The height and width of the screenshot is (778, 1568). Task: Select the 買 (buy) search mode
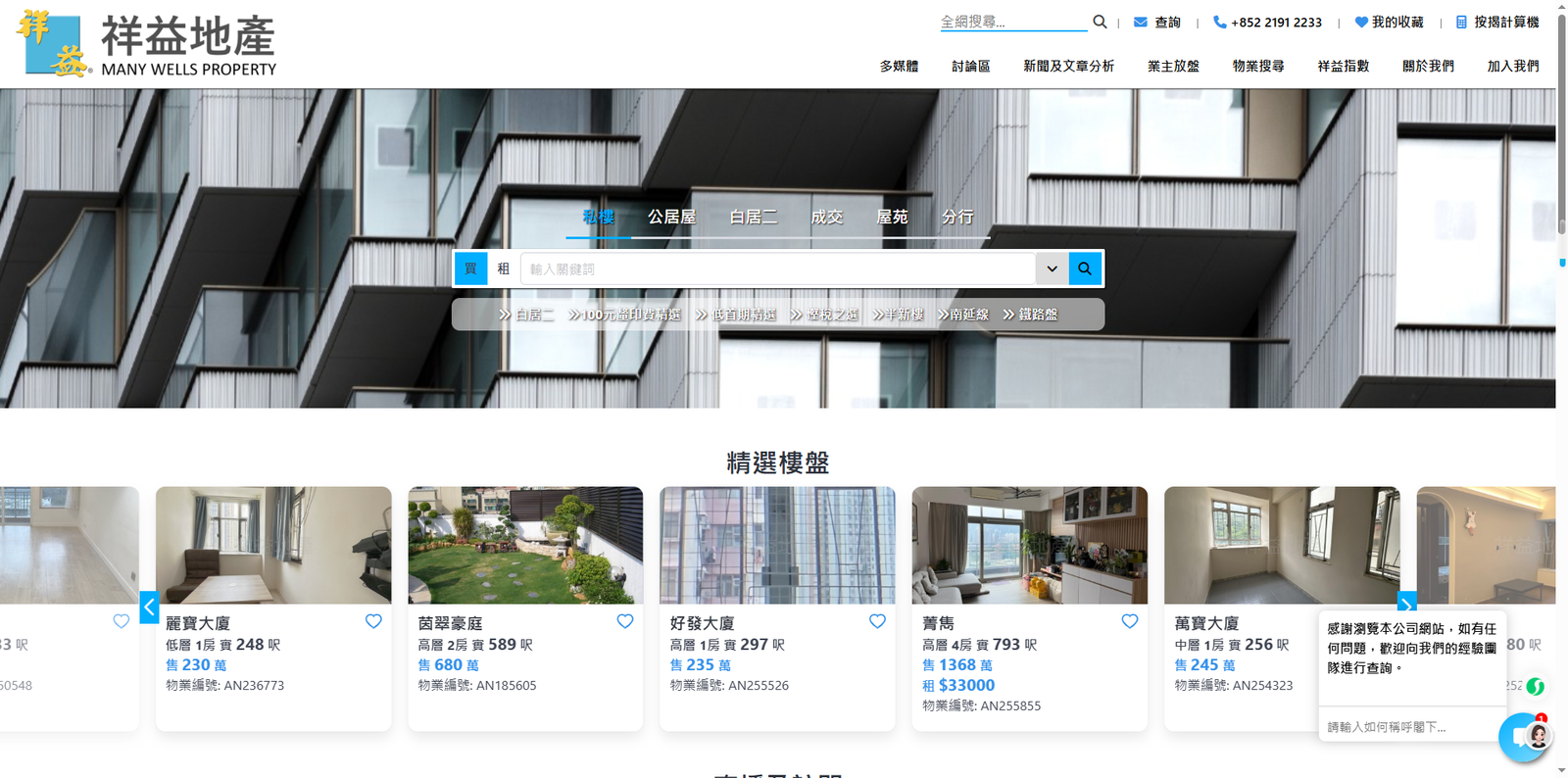470,268
